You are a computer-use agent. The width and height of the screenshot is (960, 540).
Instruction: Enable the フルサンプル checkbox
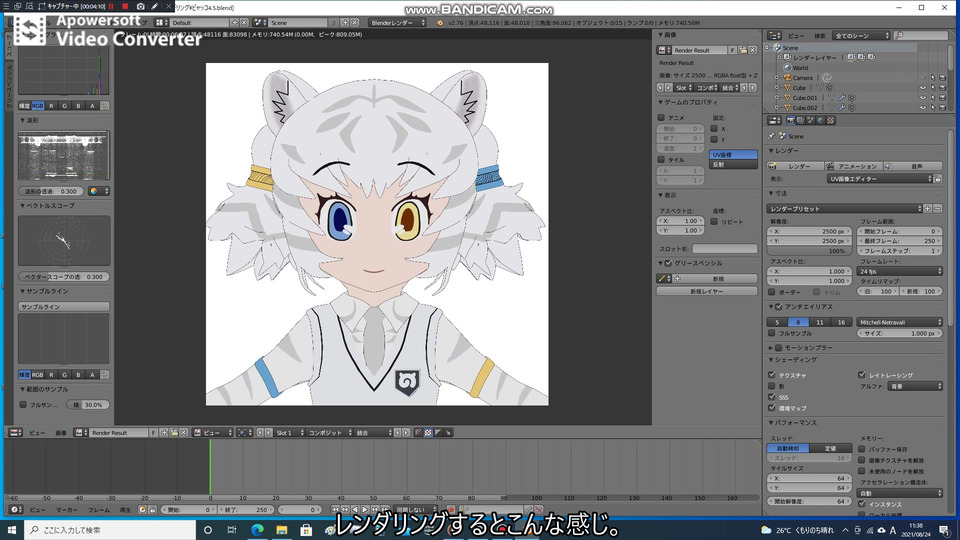[771, 333]
